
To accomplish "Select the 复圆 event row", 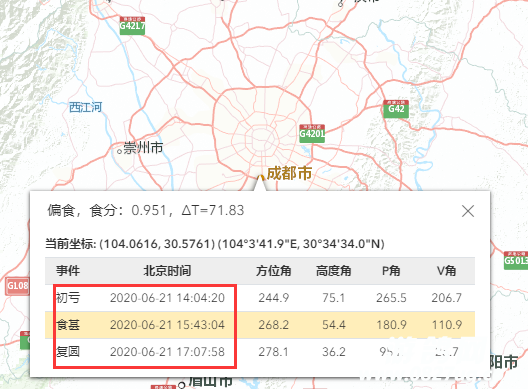I will [260, 352].
